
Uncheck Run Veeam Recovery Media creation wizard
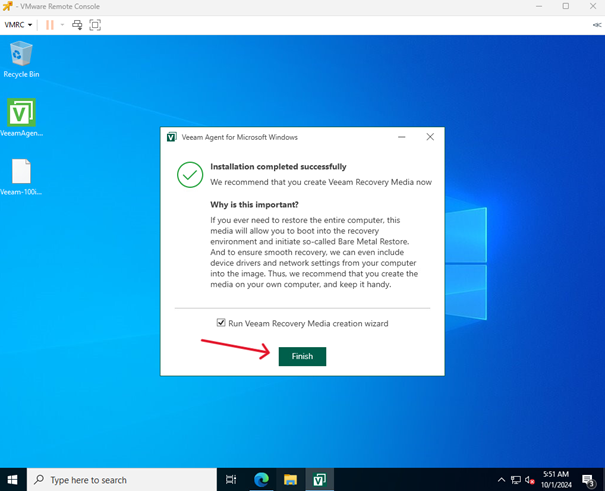pyautogui.click(x=221, y=323)
